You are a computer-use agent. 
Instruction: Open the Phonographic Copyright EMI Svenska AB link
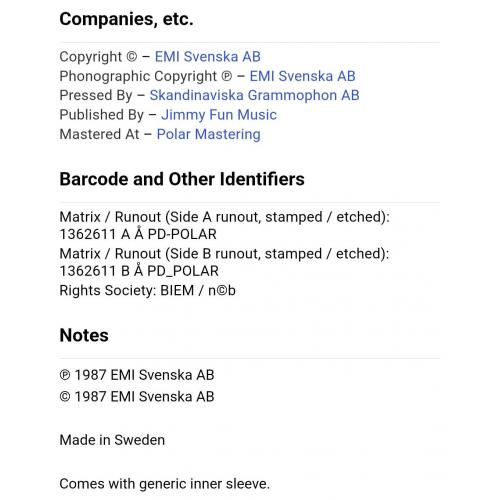click(x=303, y=76)
